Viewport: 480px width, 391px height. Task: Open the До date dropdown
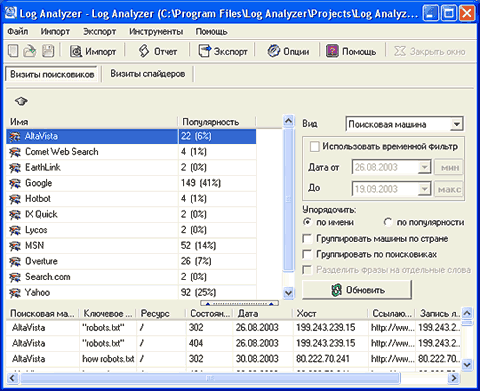pos(424,189)
